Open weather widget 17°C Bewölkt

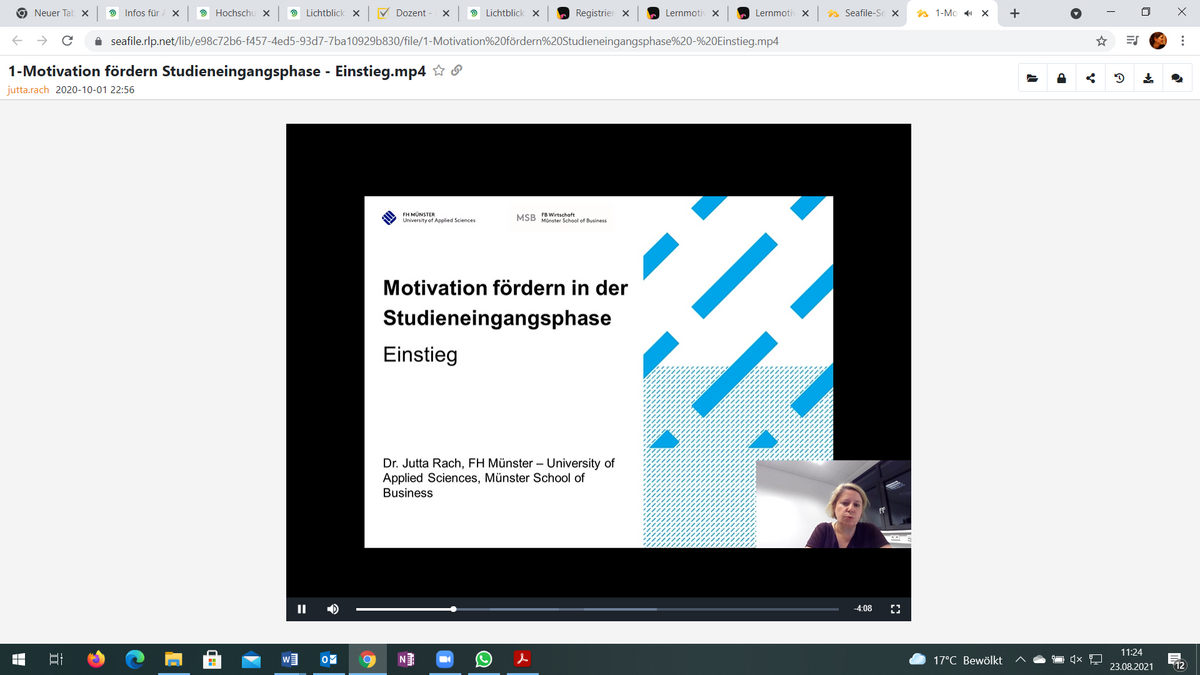coord(956,660)
